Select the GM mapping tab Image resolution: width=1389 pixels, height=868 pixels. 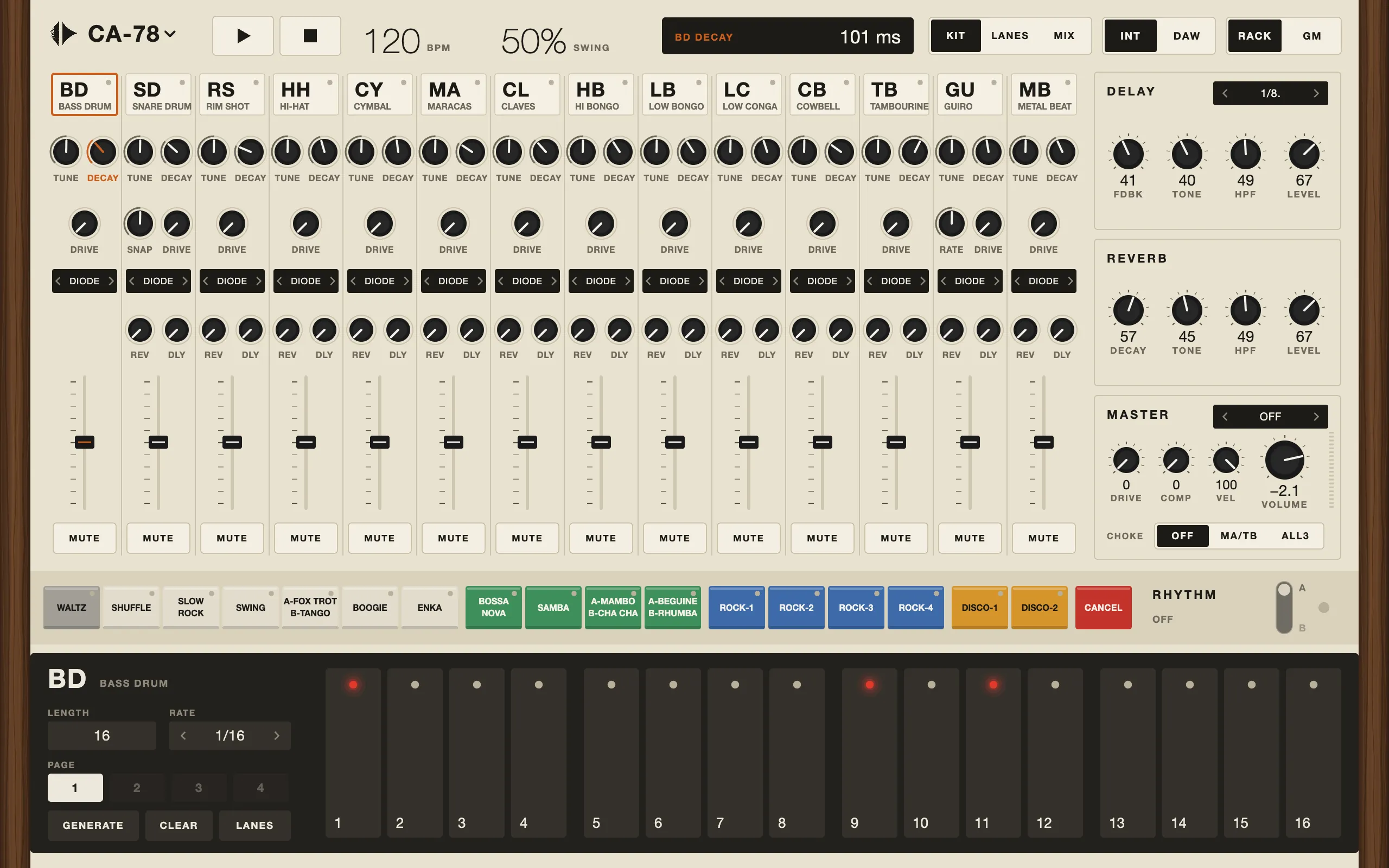(x=1311, y=36)
